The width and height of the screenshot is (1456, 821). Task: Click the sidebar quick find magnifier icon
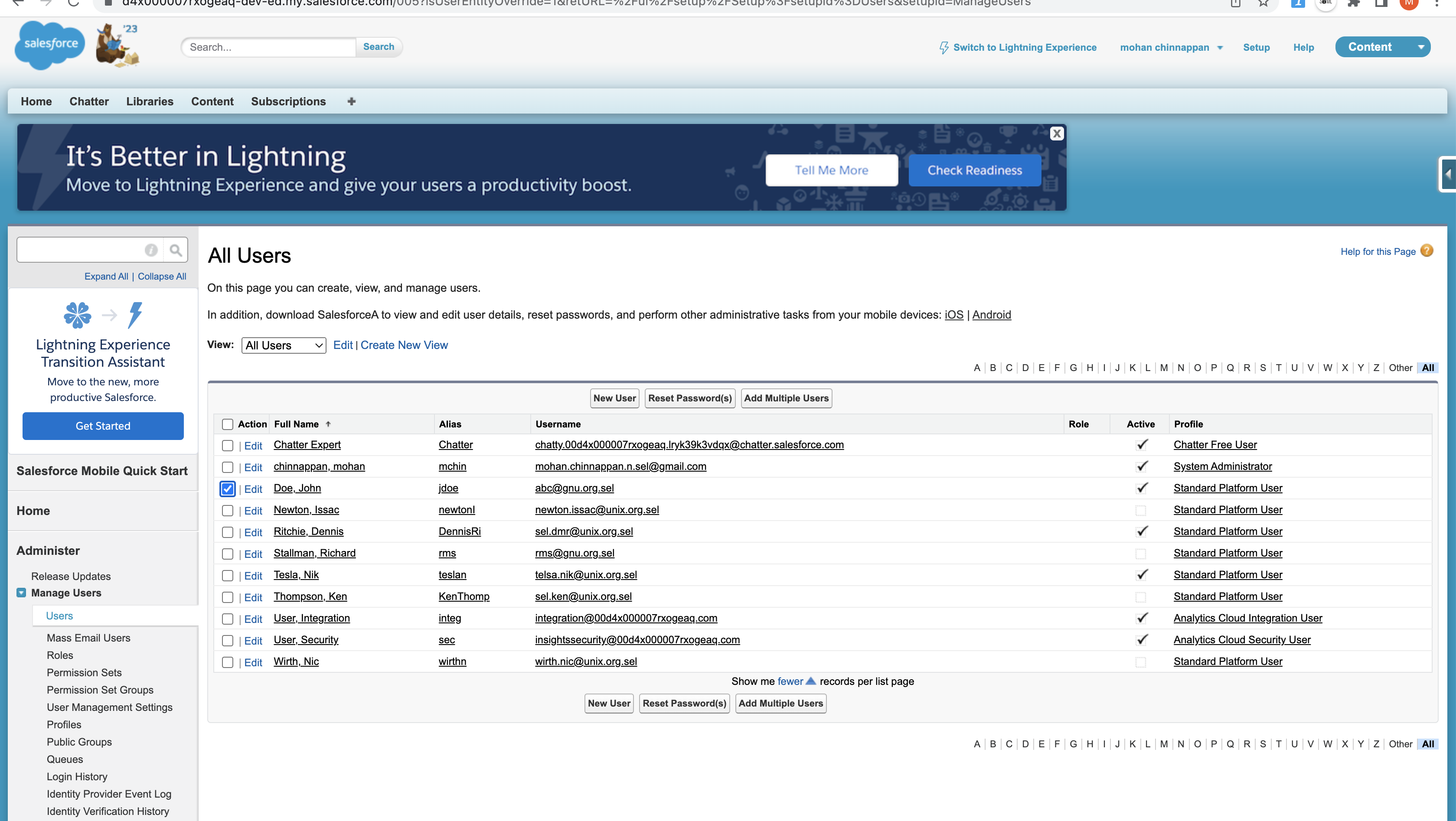(176, 250)
